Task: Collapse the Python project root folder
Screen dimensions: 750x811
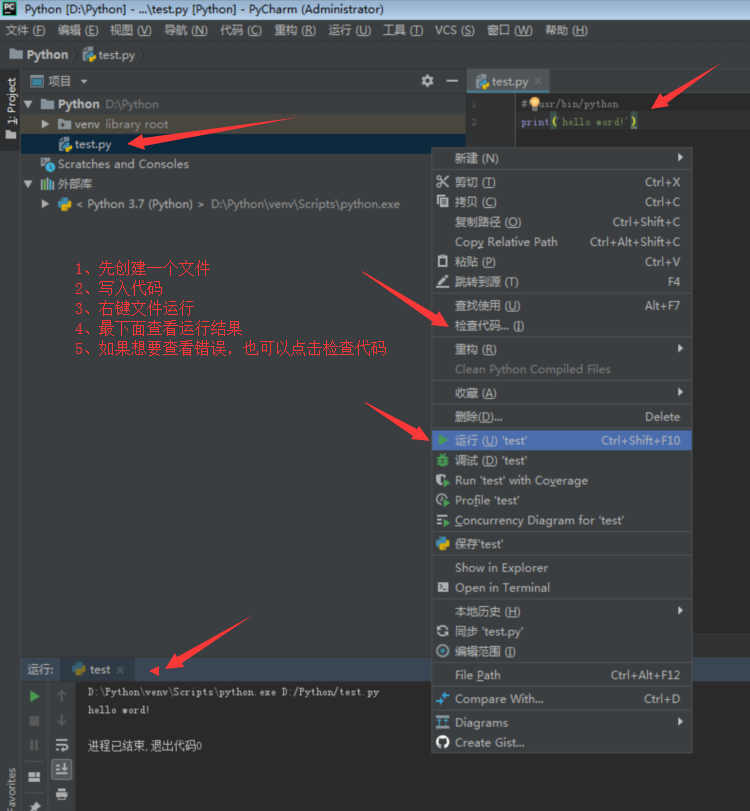Action: 28,104
